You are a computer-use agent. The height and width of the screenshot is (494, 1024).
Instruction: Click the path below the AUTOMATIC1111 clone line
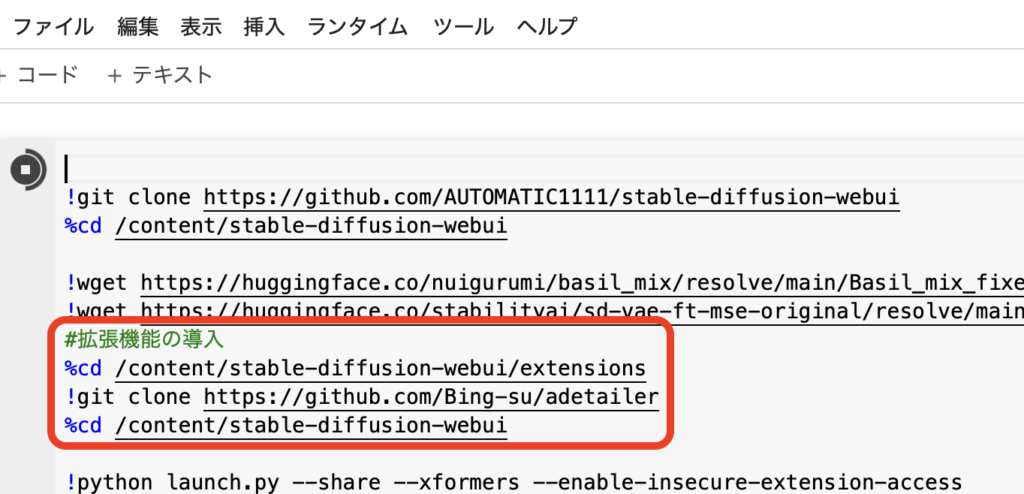[311, 226]
